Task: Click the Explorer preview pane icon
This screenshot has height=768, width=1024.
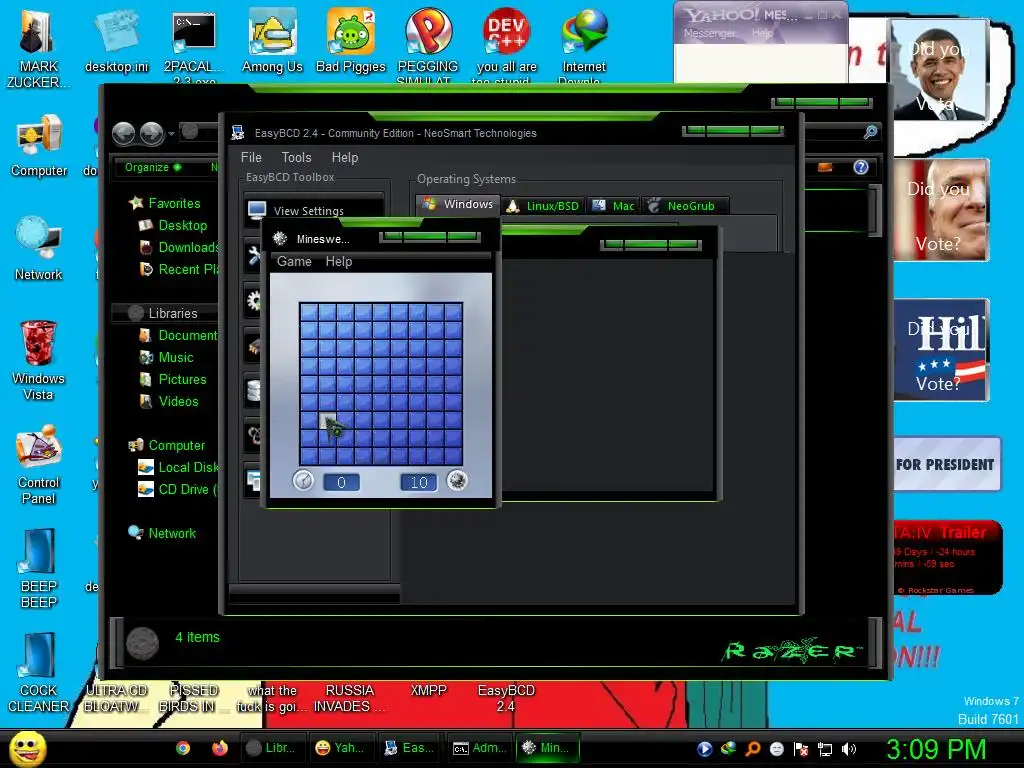Action: pyautogui.click(x=825, y=167)
